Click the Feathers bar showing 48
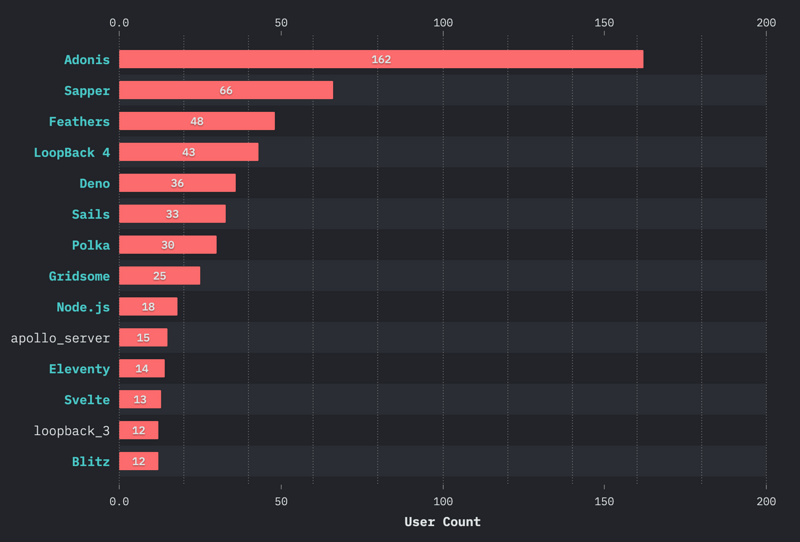This screenshot has width=800, height=542. 197,121
